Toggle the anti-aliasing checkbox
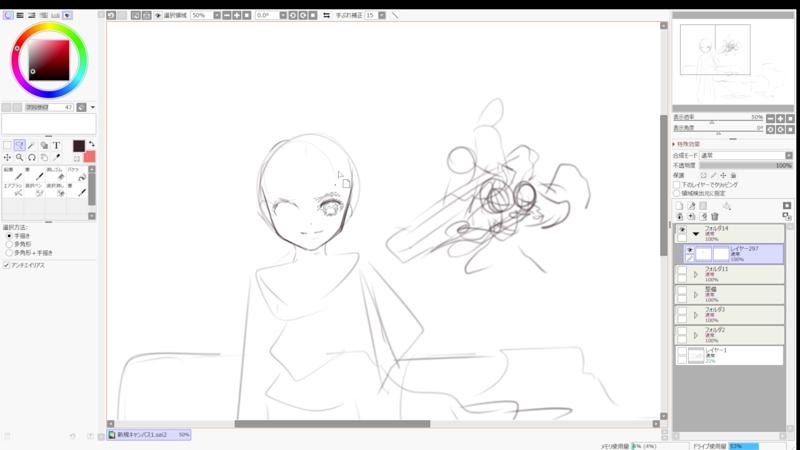800x450 pixels. coord(7,265)
